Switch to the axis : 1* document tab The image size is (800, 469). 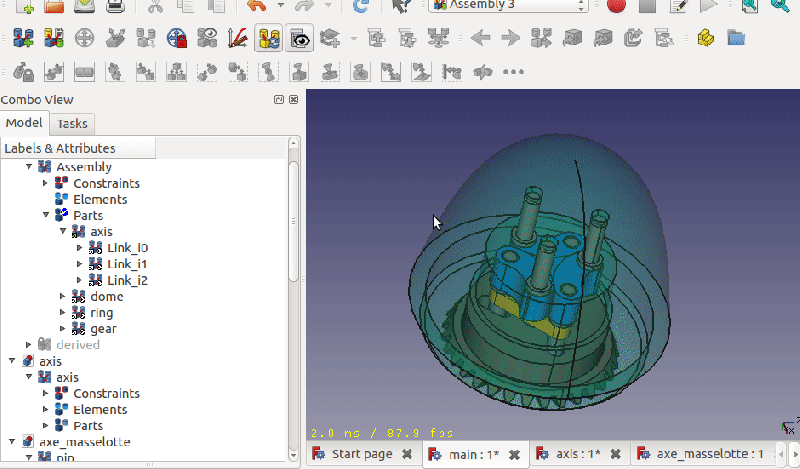point(578,454)
